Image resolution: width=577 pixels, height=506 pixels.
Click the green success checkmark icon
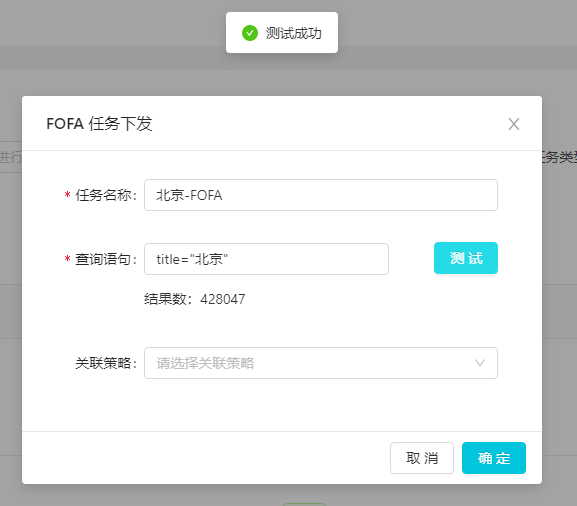pos(250,33)
